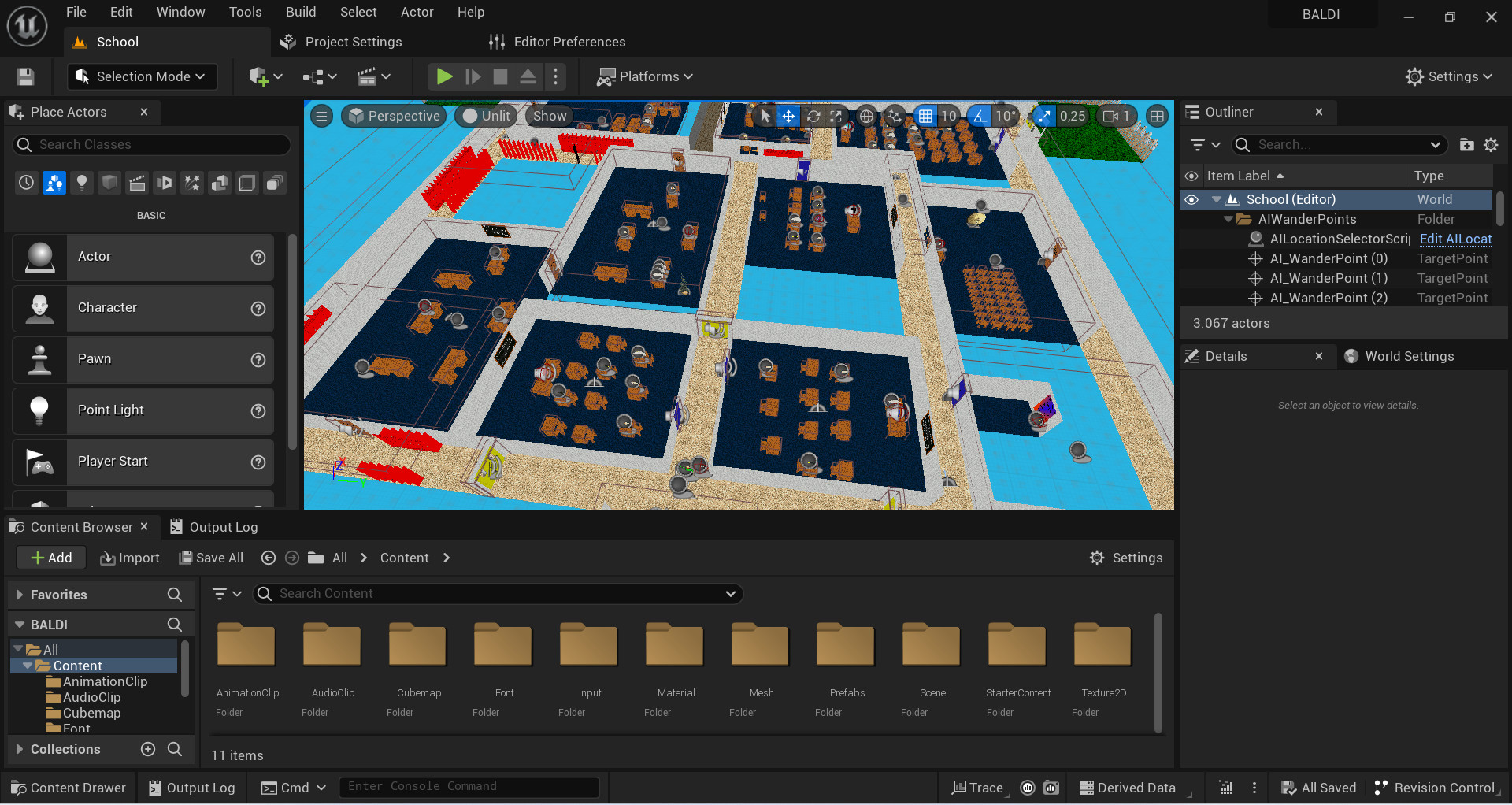Image resolution: width=1512 pixels, height=805 pixels.
Task: Open the Blueprints toolbar dropdown icon
Action: (320, 76)
